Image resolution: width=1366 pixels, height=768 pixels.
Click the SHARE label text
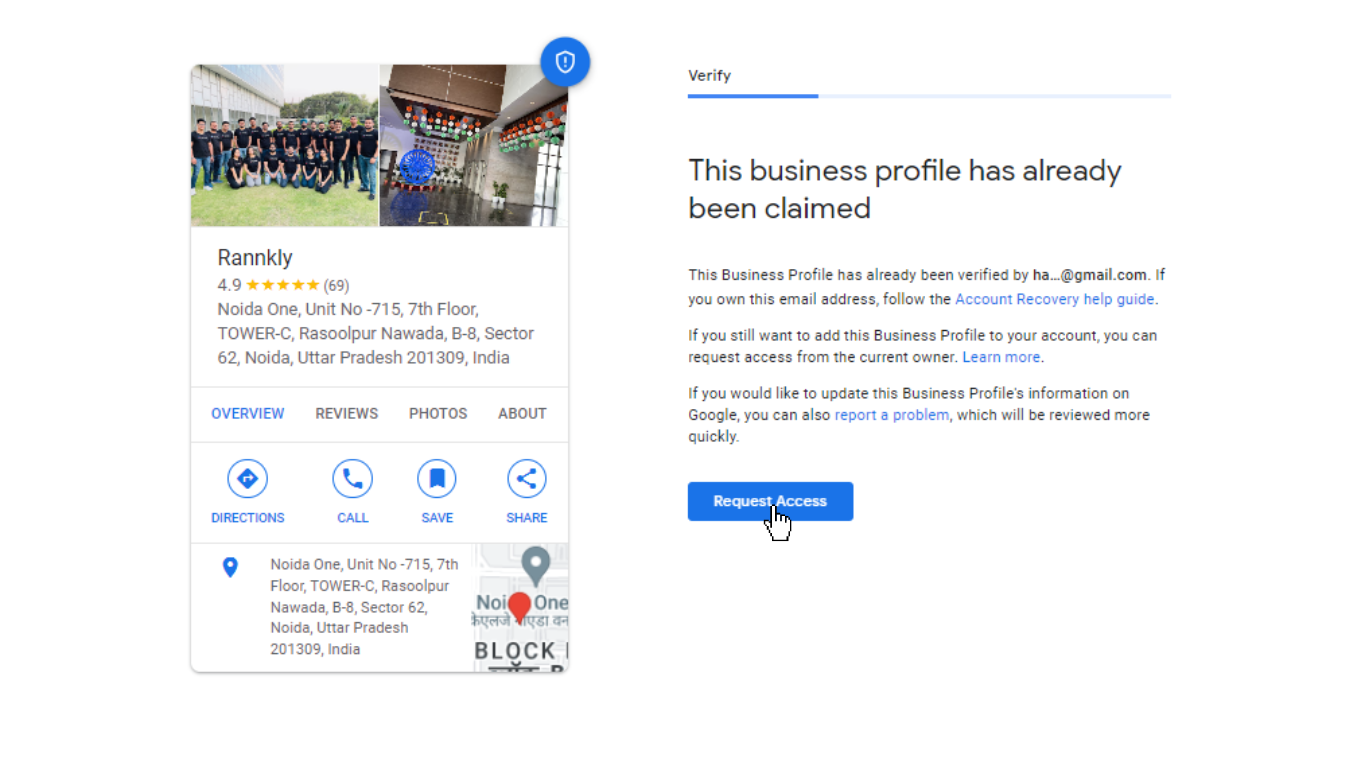tap(527, 518)
